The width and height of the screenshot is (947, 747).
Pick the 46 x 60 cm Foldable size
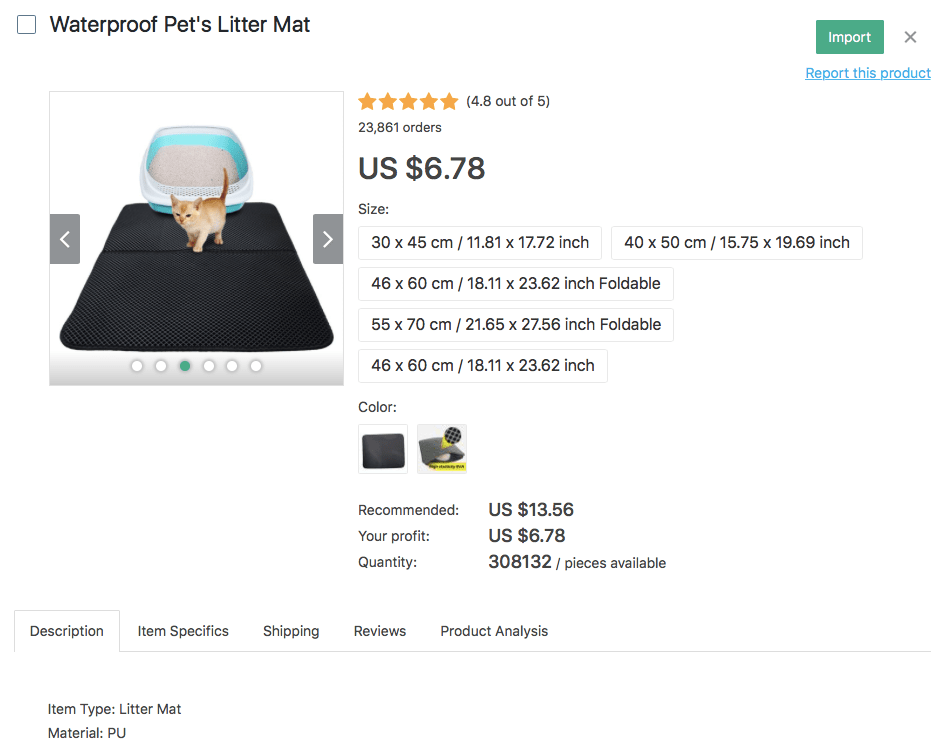coord(516,284)
